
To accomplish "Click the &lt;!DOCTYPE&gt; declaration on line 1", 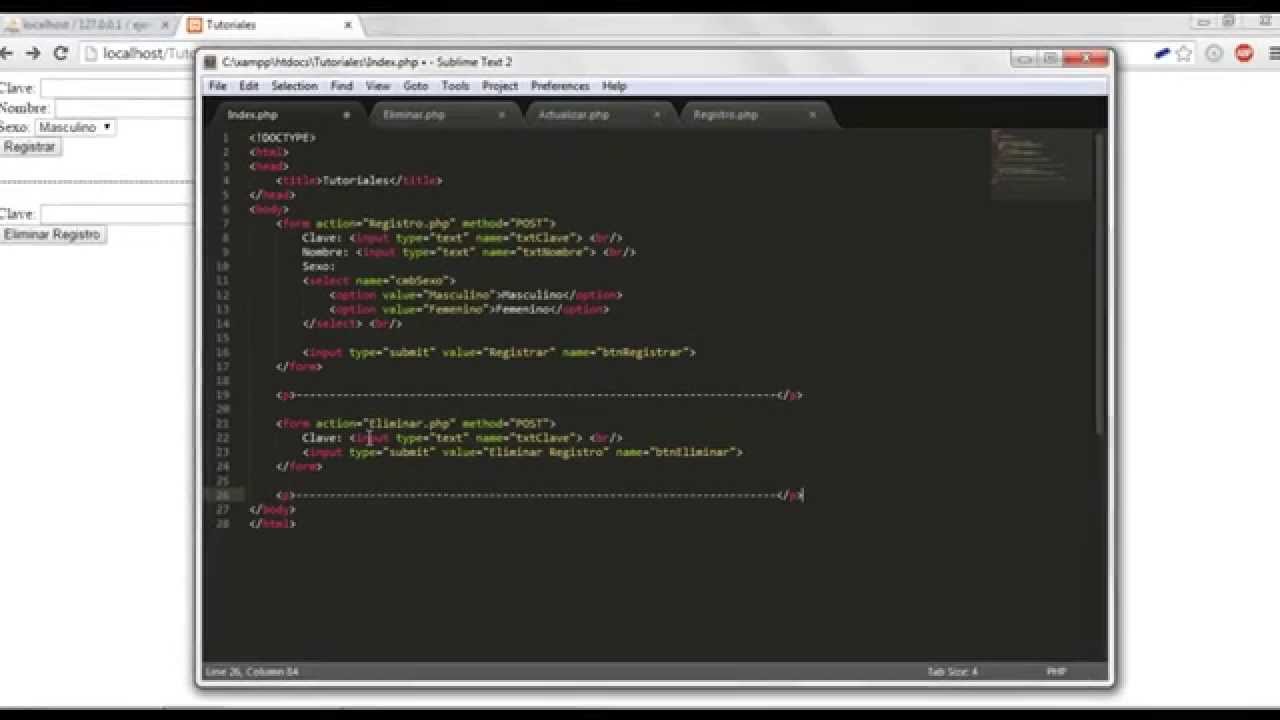I will click(x=282, y=138).
